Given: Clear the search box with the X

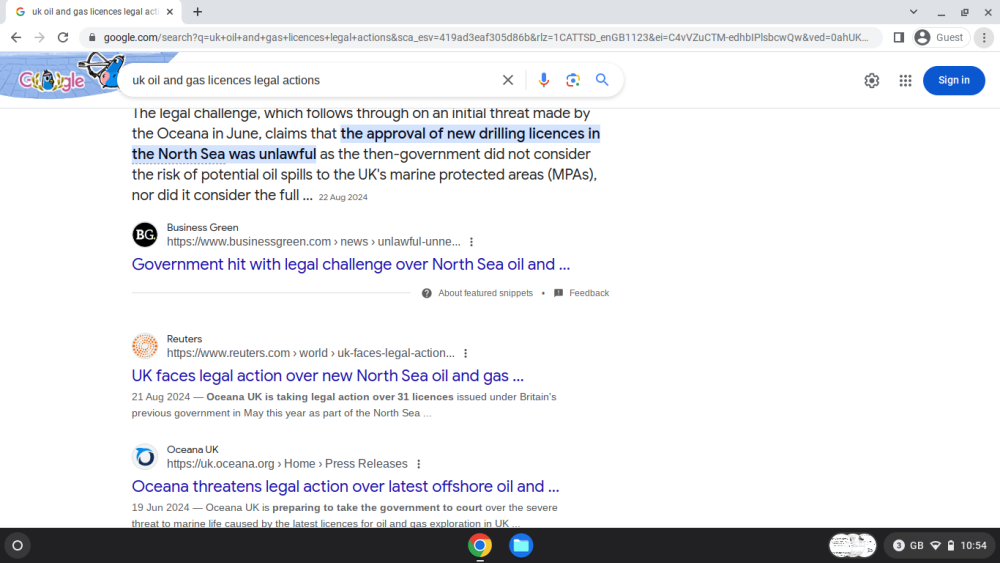Looking at the screenshot, I should (x=508, y=80).
